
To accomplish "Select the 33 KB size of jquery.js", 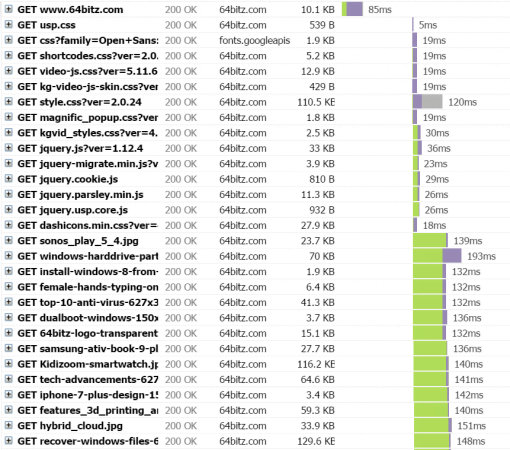I will (322, 148).
